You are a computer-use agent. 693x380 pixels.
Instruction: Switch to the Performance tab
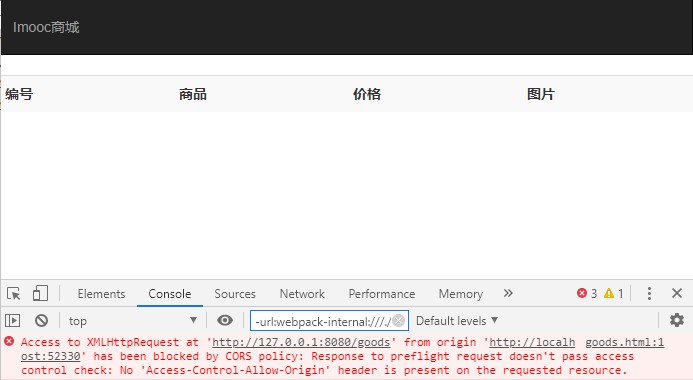pos(381,294)
